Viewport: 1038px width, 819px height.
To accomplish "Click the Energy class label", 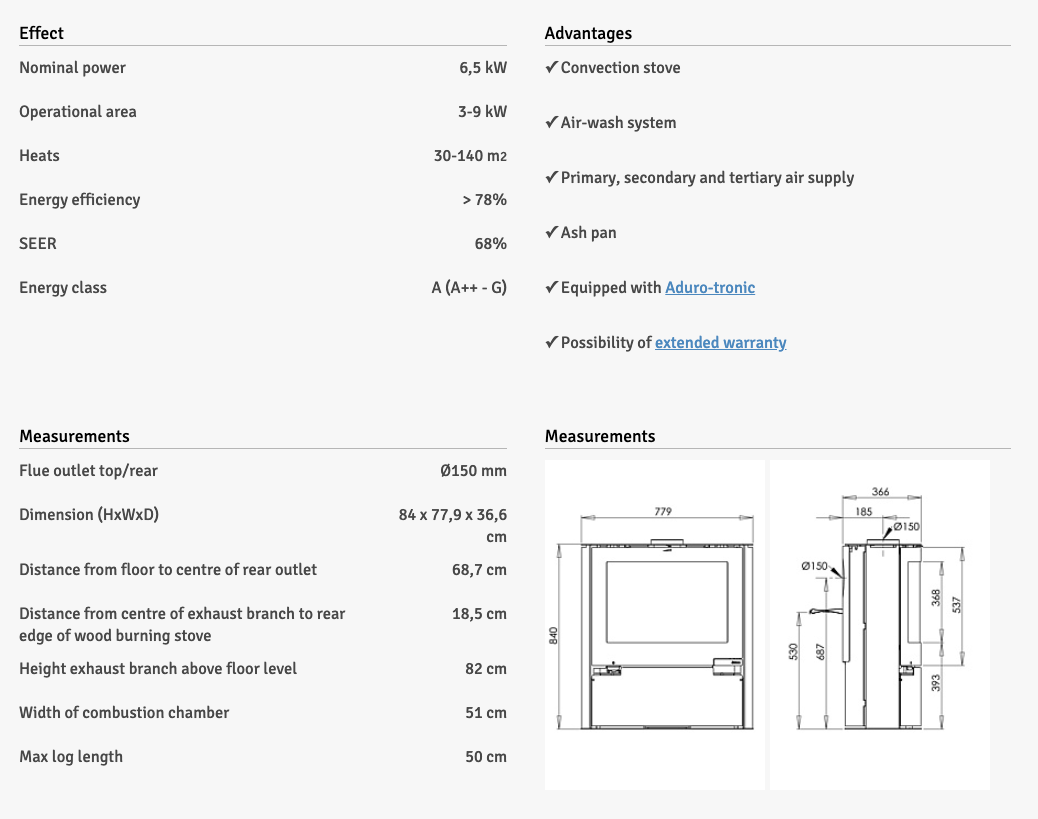I will [x=63, y=288].
